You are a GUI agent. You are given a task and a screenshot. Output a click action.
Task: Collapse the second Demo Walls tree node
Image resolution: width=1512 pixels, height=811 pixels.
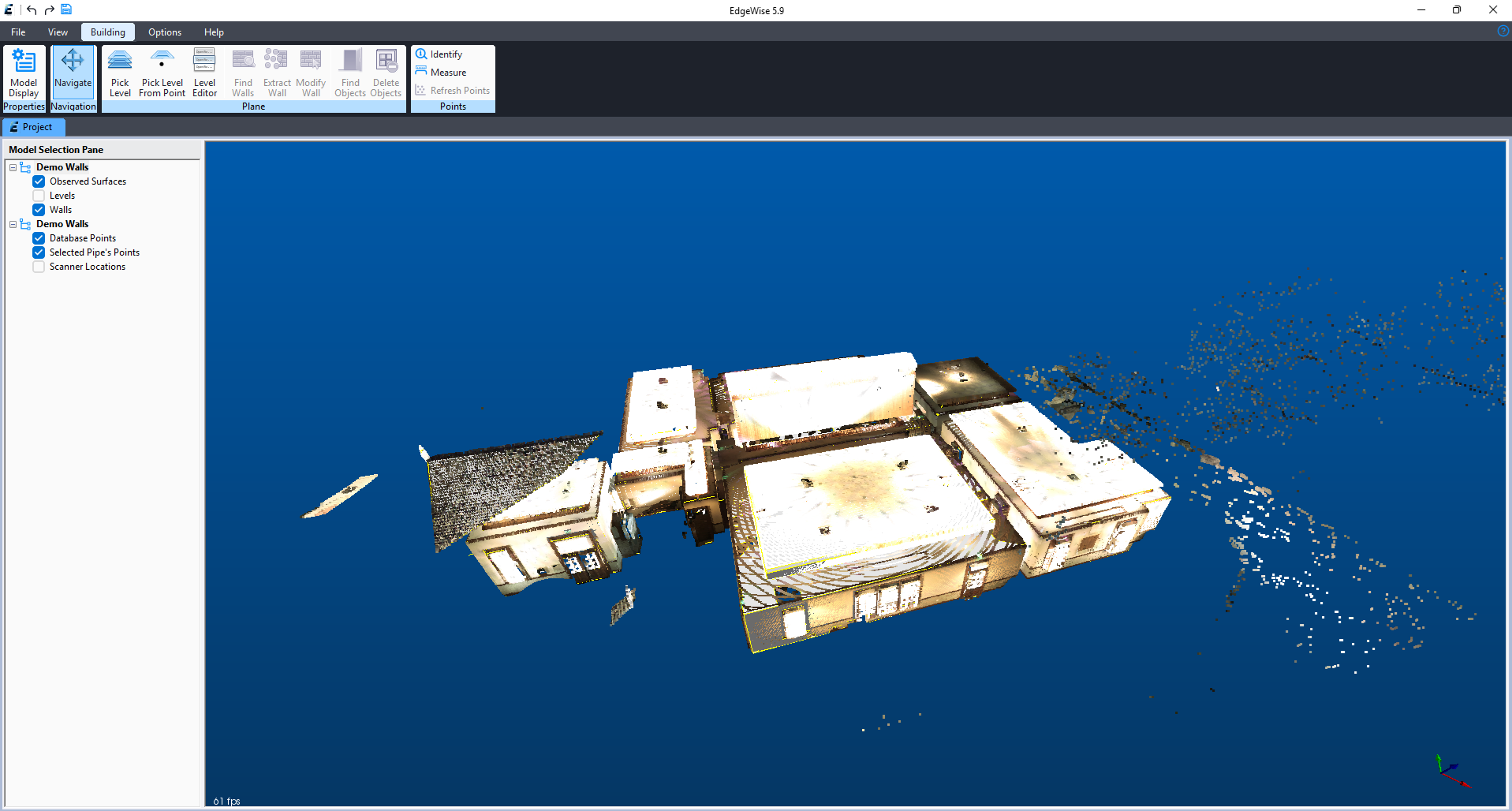[13, 224]
